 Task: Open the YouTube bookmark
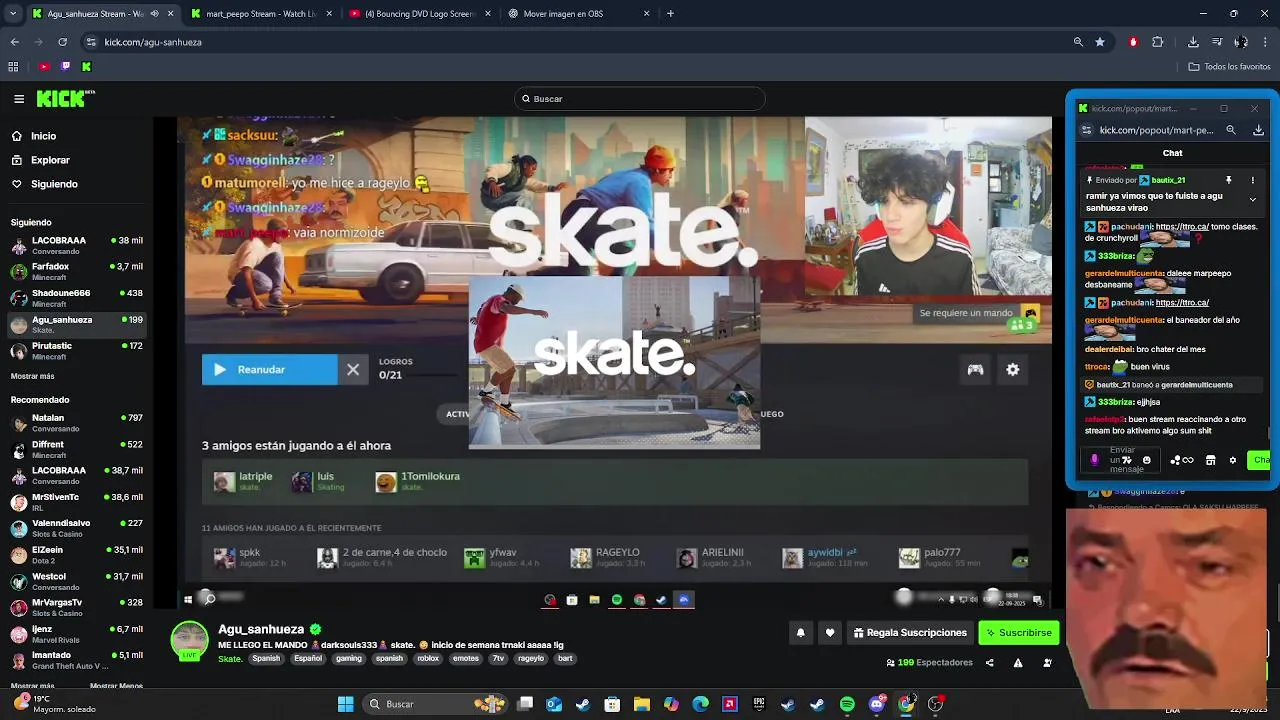(44, 67)
